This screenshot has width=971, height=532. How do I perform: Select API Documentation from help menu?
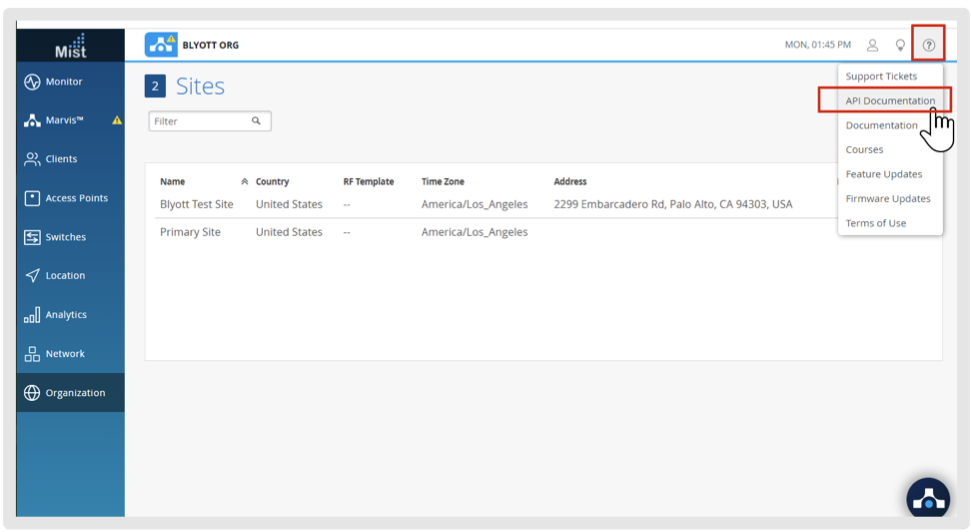coord(890,101)
